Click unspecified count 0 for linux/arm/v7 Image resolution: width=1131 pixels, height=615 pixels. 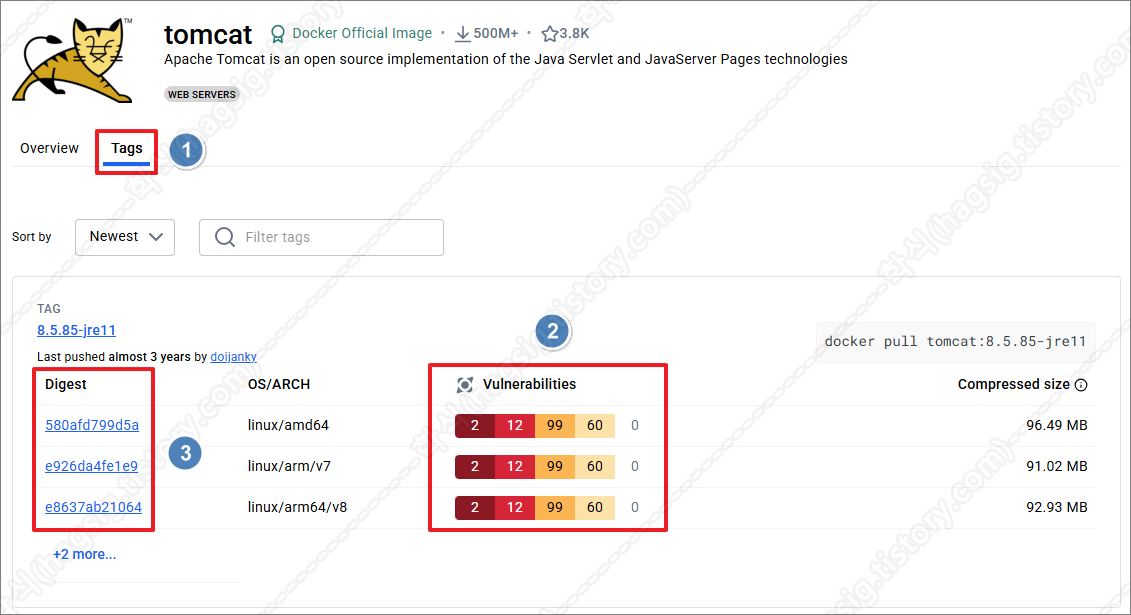coord(635,466)
